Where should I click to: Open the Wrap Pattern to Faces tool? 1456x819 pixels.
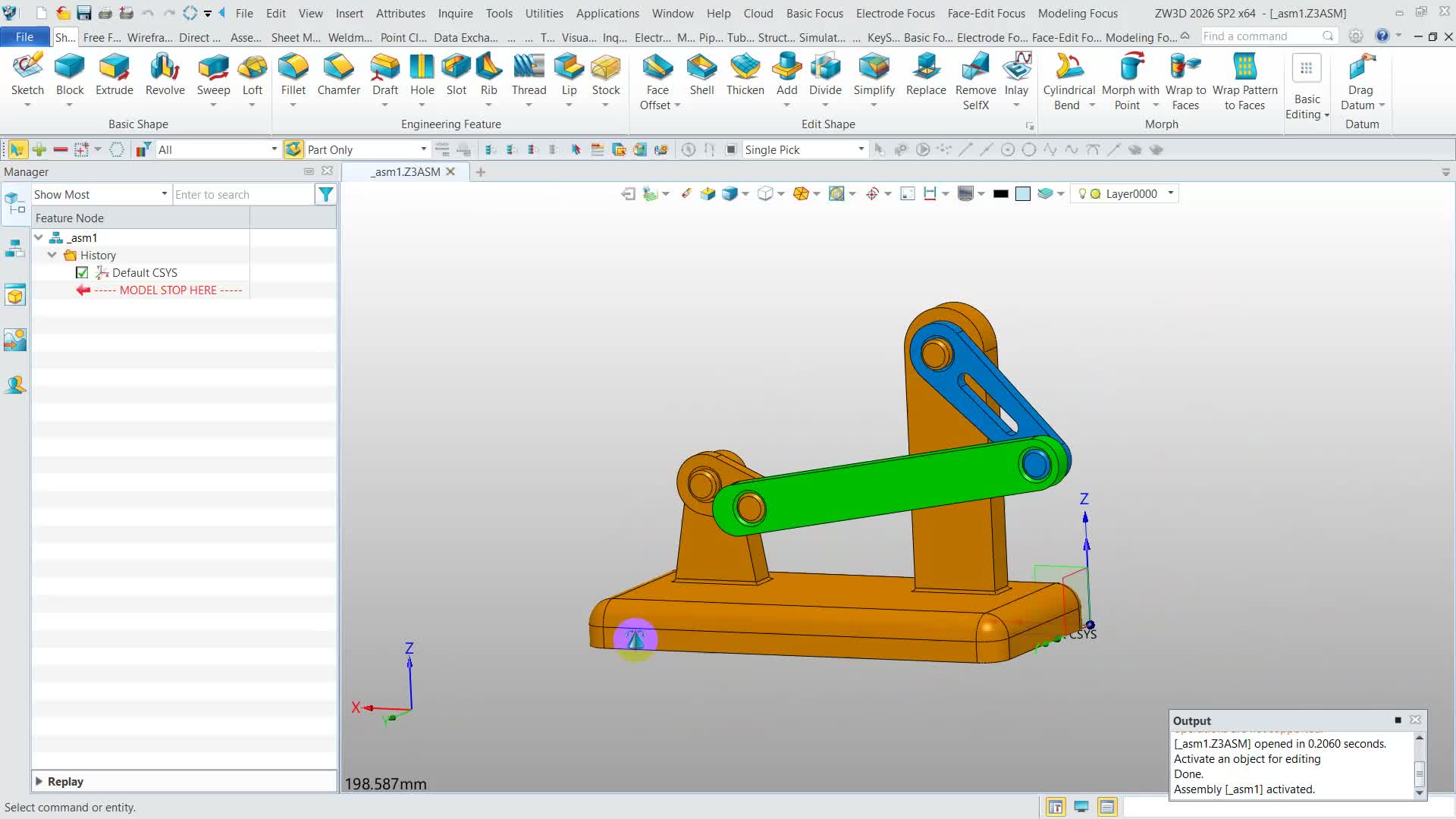pyautogui.click(x=1245, y=82)
